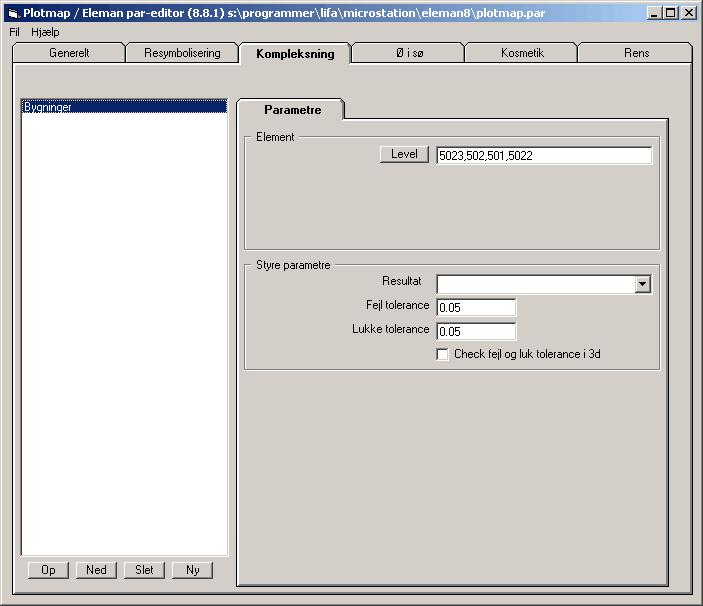Select Bygninger in the list
The width and height of the screenshot is (703, 606).
[x=124, y=107]
